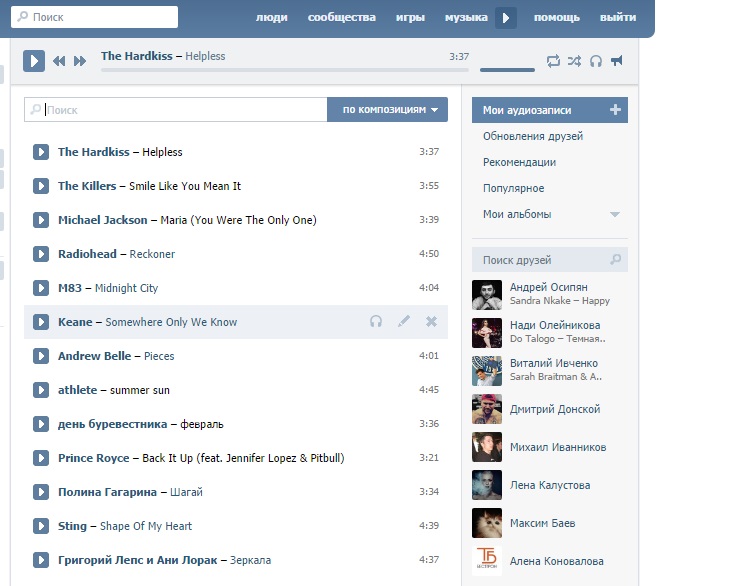The image size is (754, 586).
Task: Click Radiohead artist name
Action: point(87,254)
